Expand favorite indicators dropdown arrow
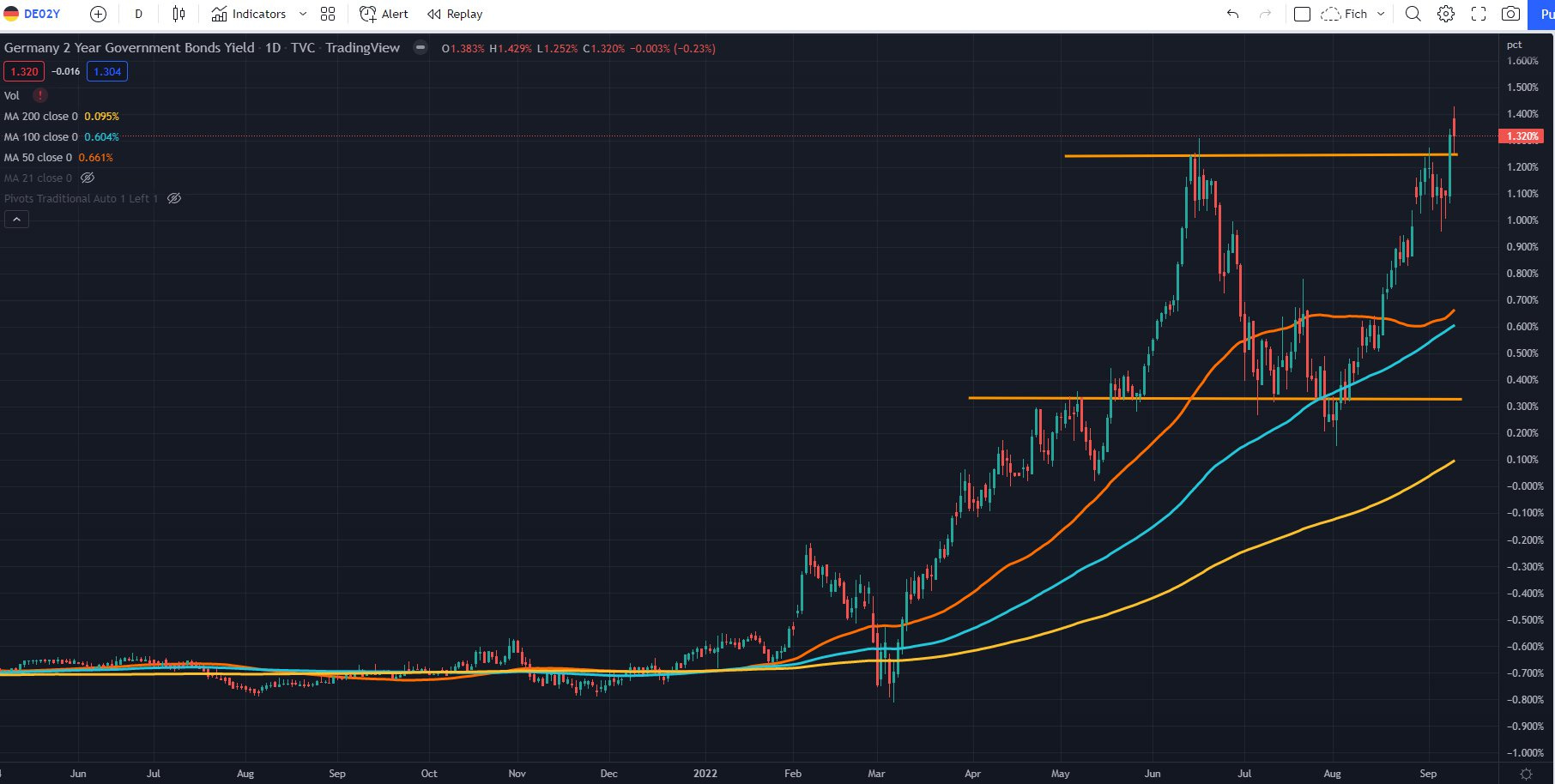The width and height of the screenshot is (1555, 784). [x=303, y=14]
